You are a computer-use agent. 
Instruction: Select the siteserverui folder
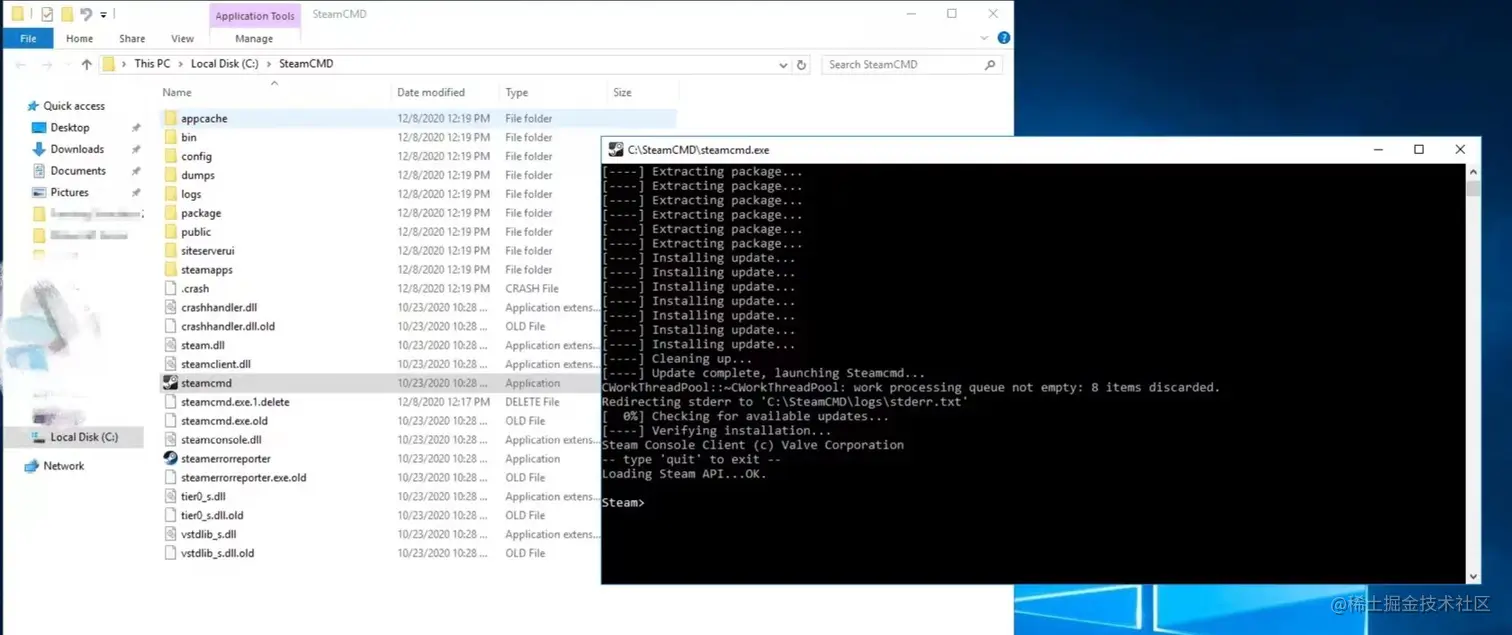[208, 251]
